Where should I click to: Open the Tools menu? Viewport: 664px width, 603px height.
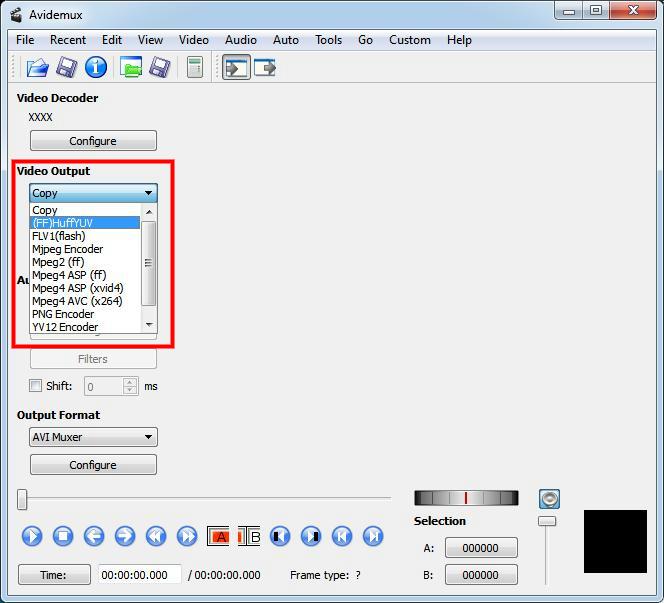tap(329, 40)
